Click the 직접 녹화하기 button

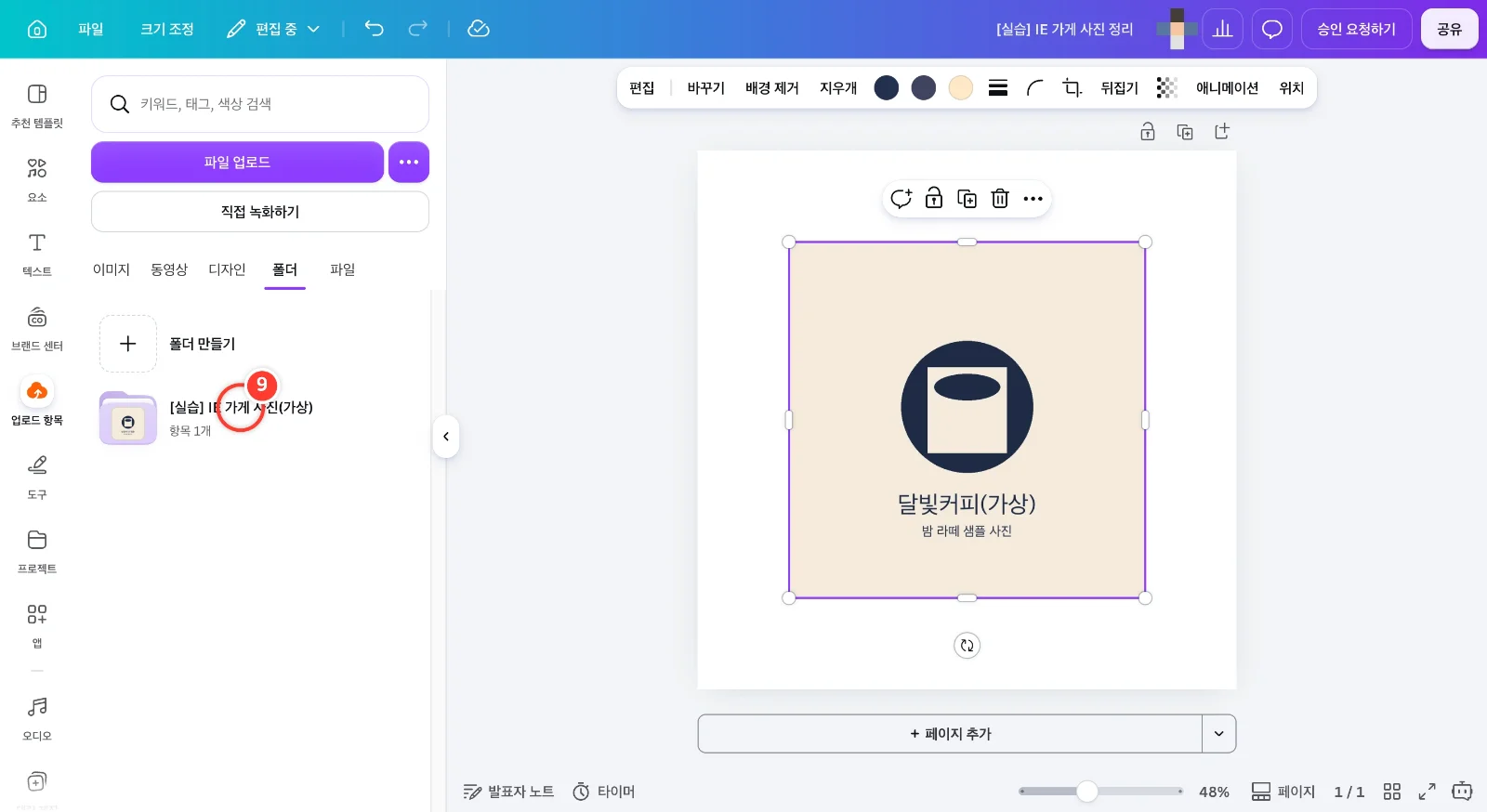[260, 212]
